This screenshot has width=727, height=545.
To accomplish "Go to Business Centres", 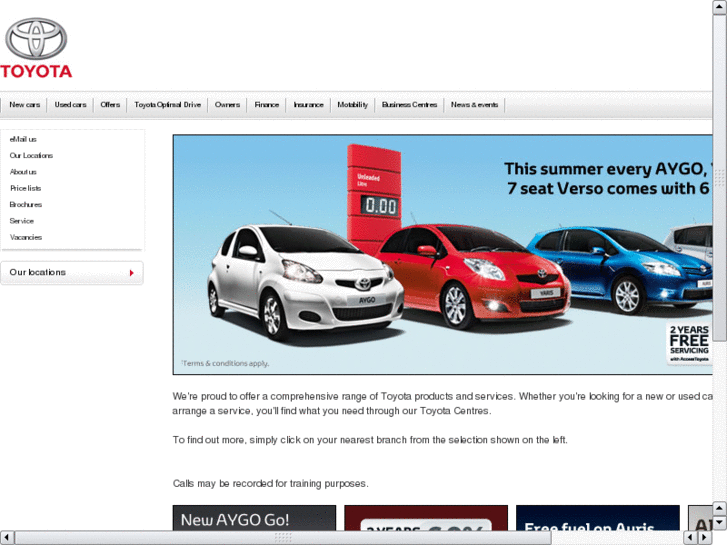I will 409,105.
